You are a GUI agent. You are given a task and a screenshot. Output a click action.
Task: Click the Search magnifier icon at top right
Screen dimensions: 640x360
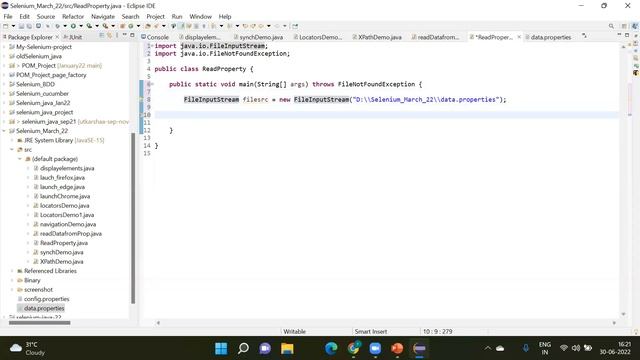point(611,26)
